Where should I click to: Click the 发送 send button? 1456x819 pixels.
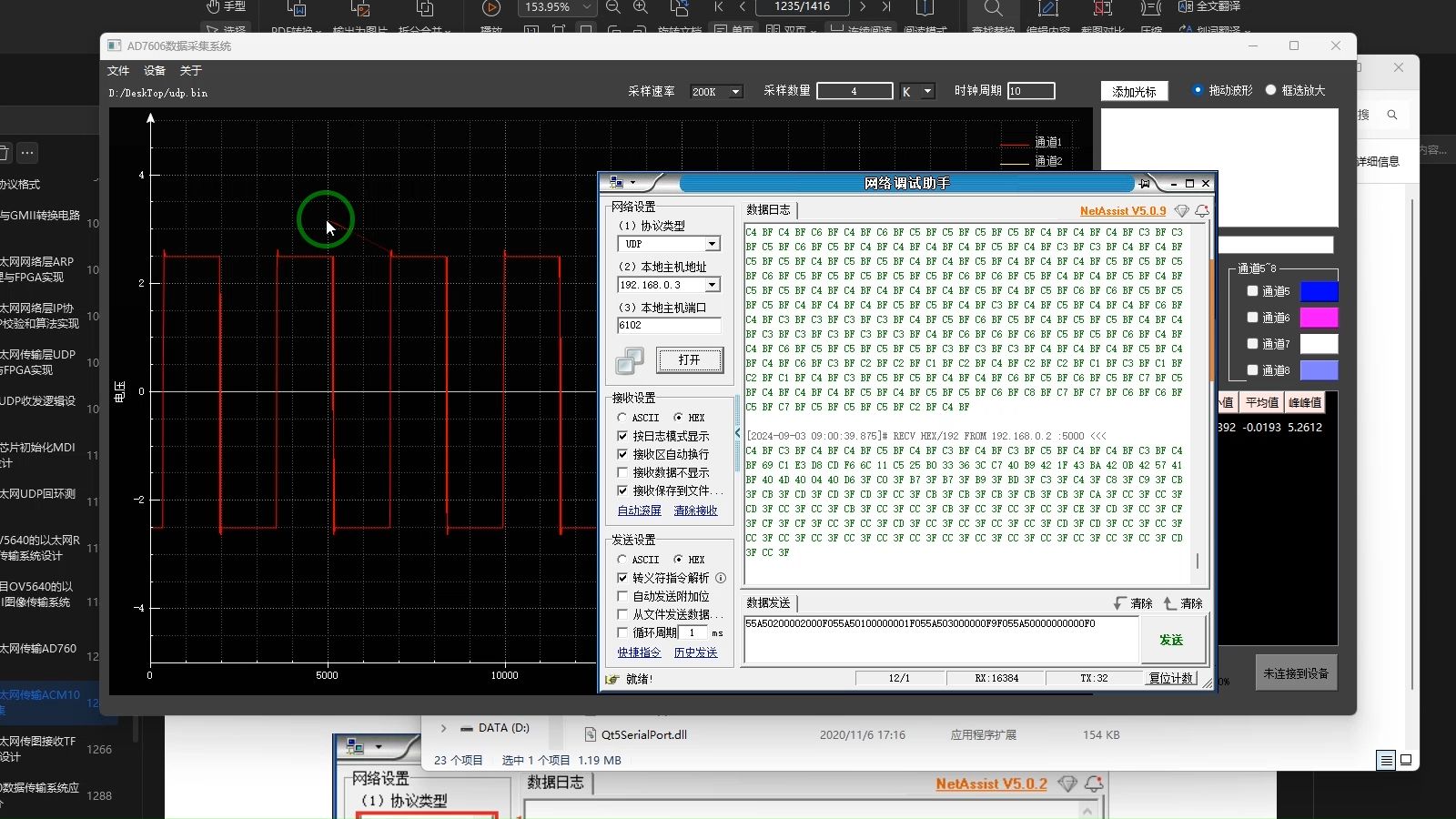coord(1172,640)
